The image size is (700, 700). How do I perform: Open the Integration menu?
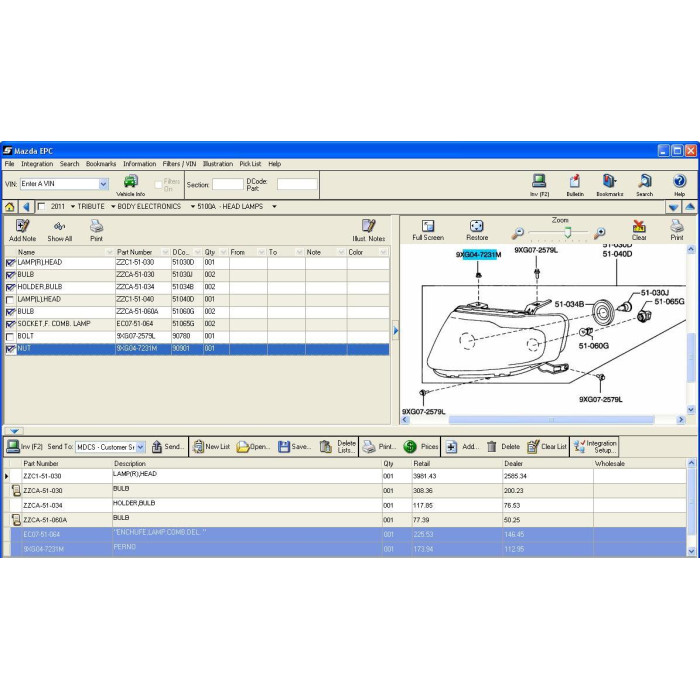tap(37, 164)
